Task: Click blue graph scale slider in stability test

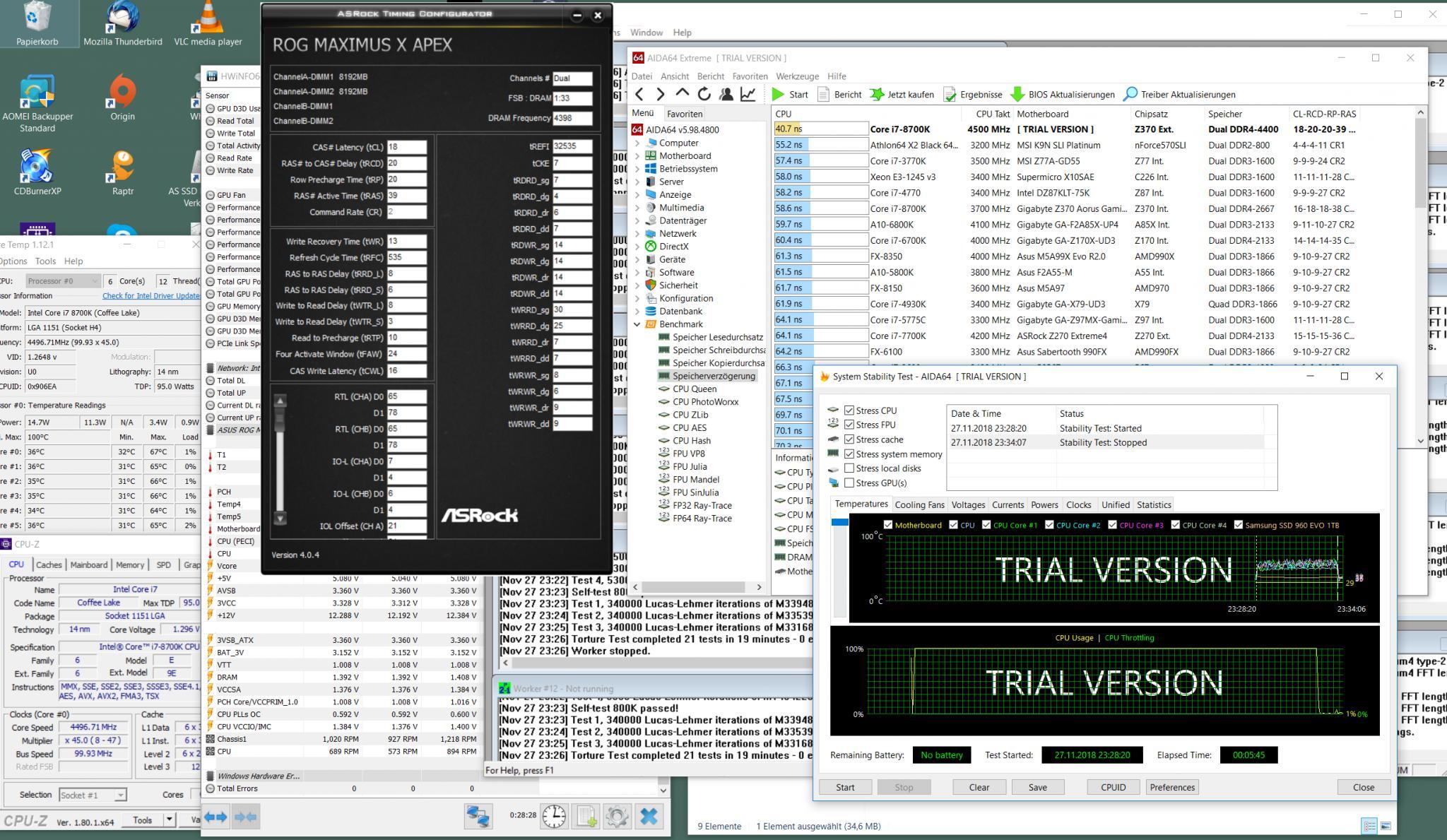Action: (839, 522)
